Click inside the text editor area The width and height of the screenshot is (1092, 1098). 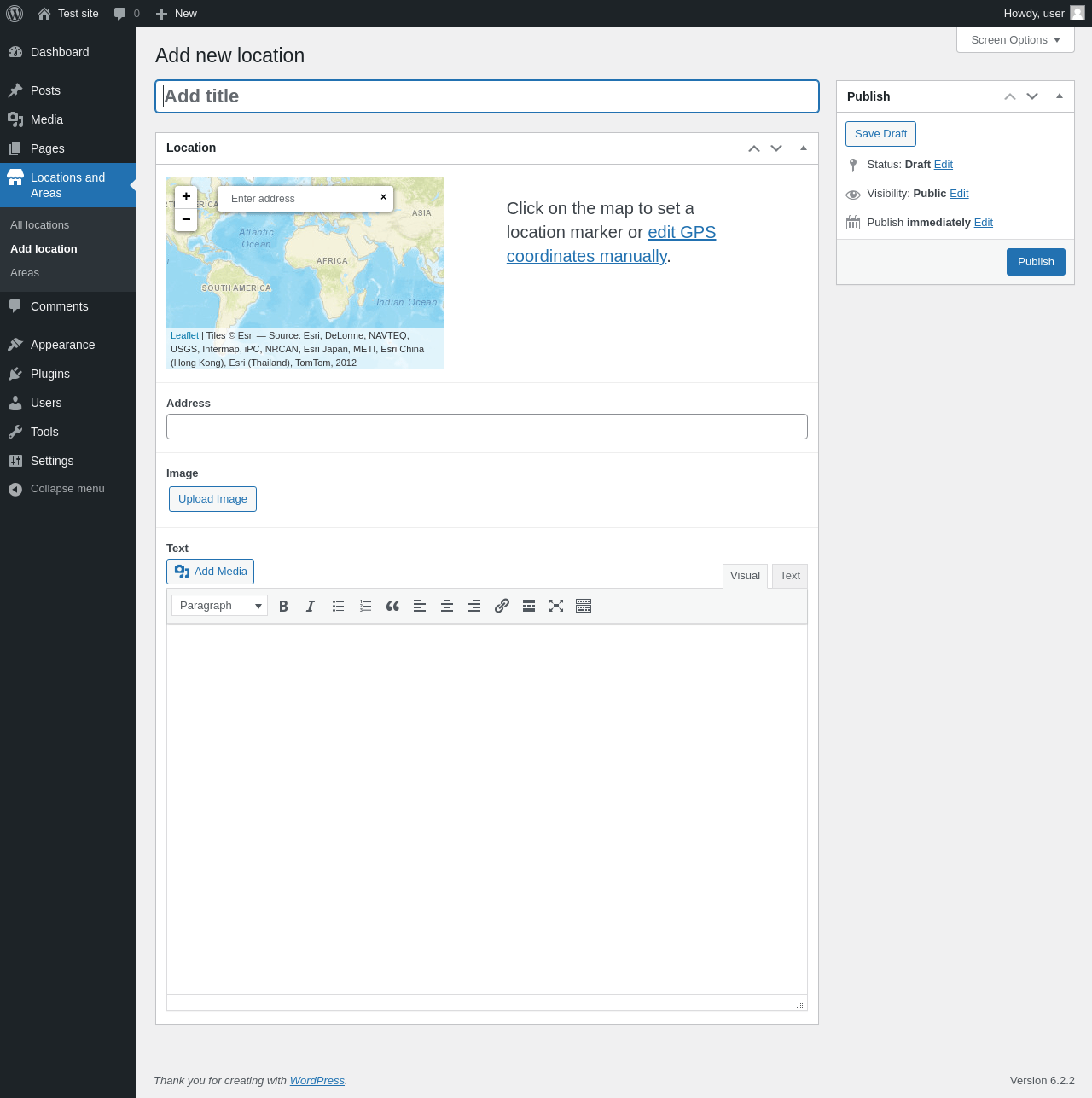(x=487, y=809)
